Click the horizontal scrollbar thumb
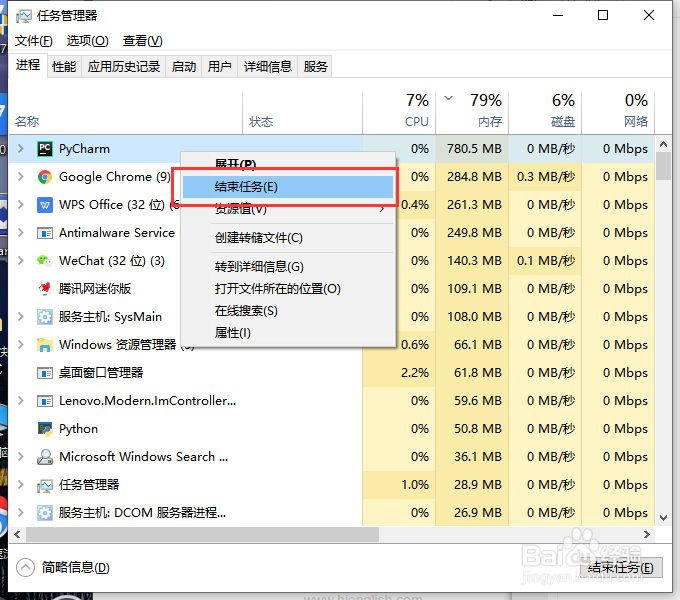 pyautogui.click(x=202, y=535)
